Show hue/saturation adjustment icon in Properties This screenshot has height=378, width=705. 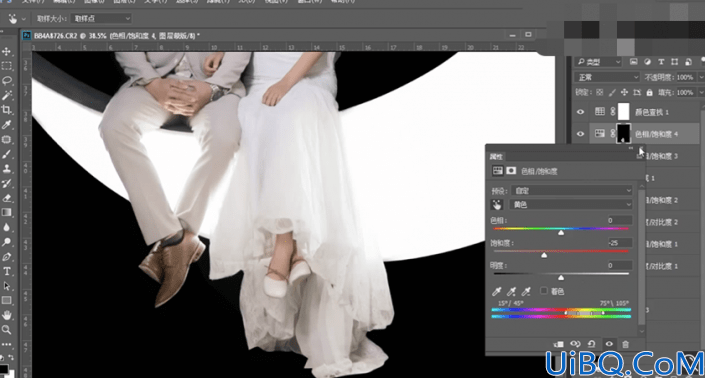point(497,171)
